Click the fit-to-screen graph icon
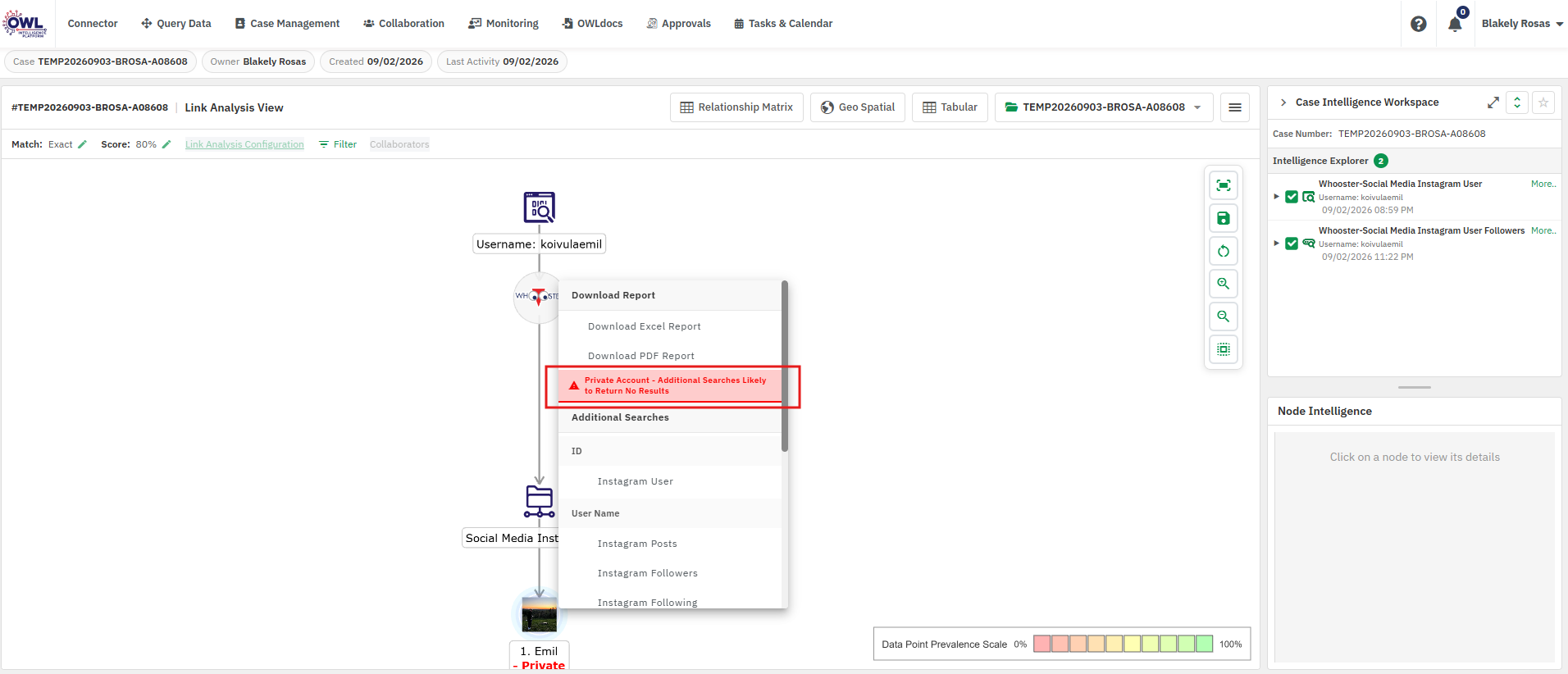The height and width of the screenshot is (674, 1568). [x=1223, y=185]
